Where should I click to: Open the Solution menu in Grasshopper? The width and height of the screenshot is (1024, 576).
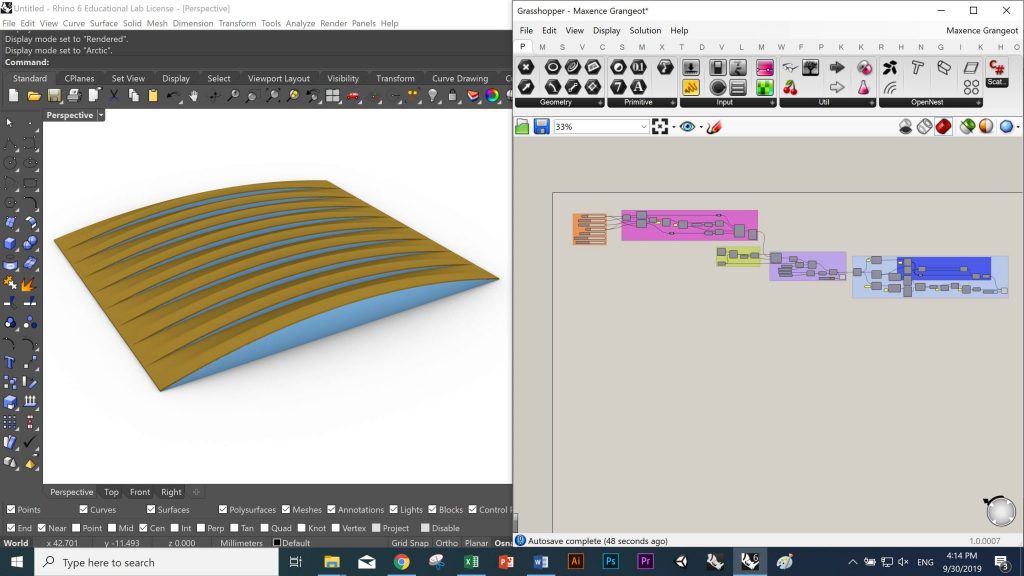click(644, 31)
